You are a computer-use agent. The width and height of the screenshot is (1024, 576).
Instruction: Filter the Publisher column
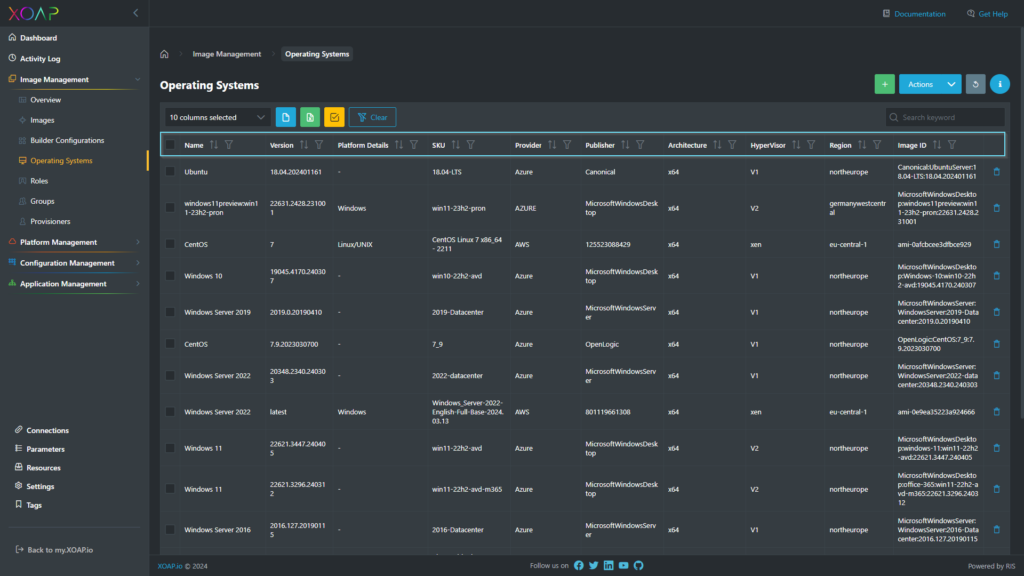(640, 145)
